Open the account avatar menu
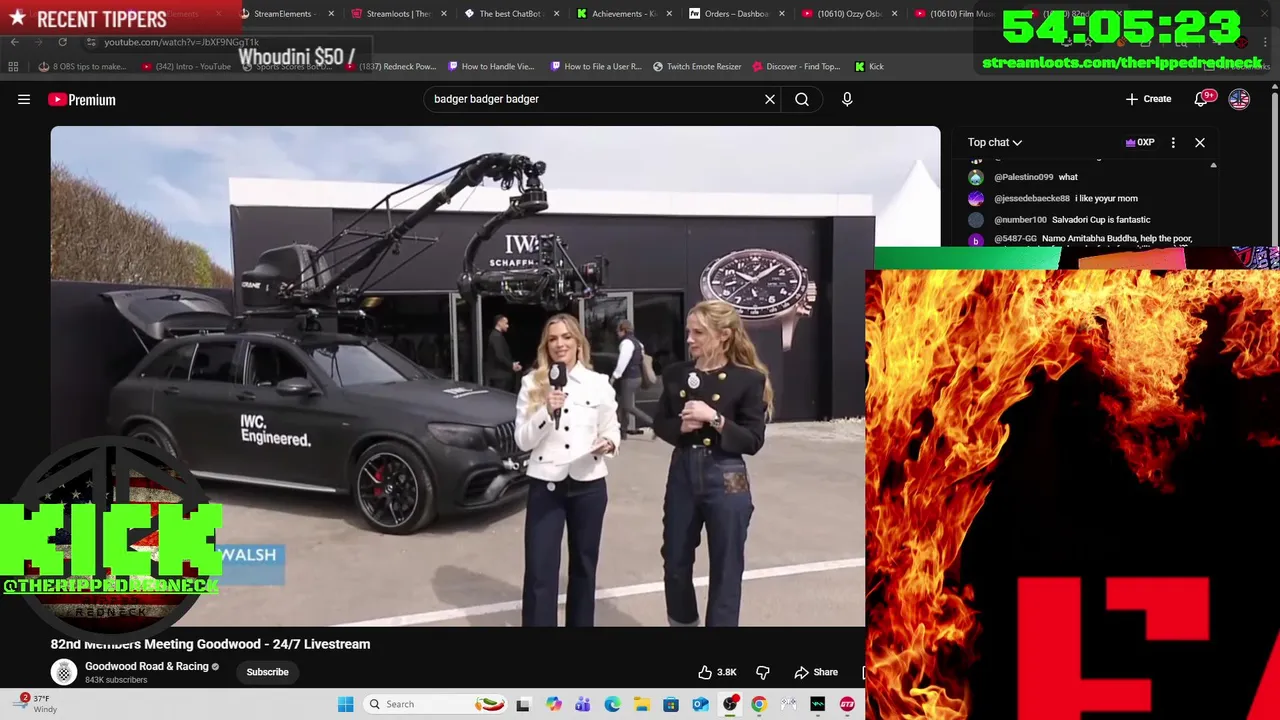 [x=1239, y=99]
